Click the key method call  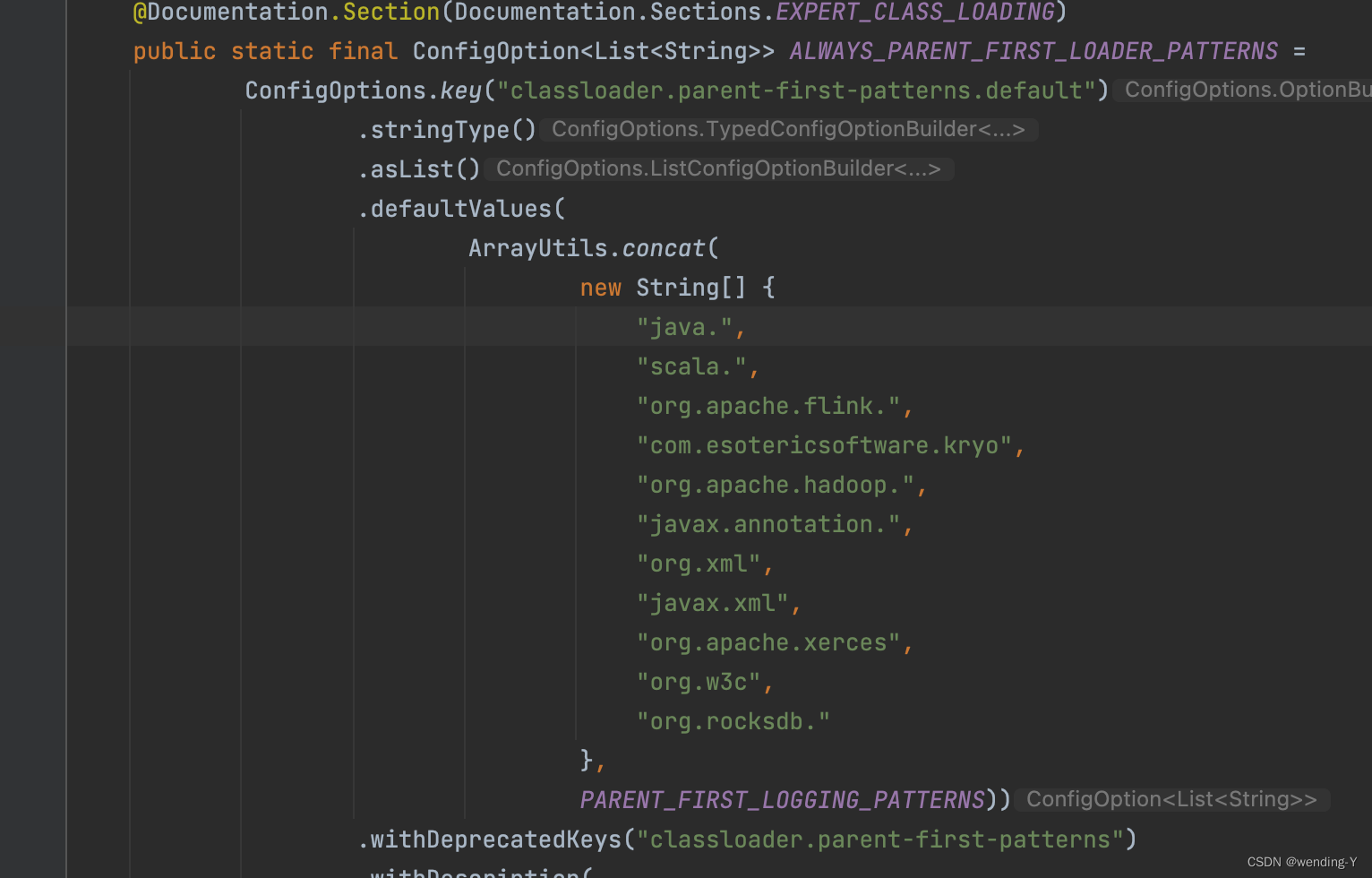coord(461,90)
